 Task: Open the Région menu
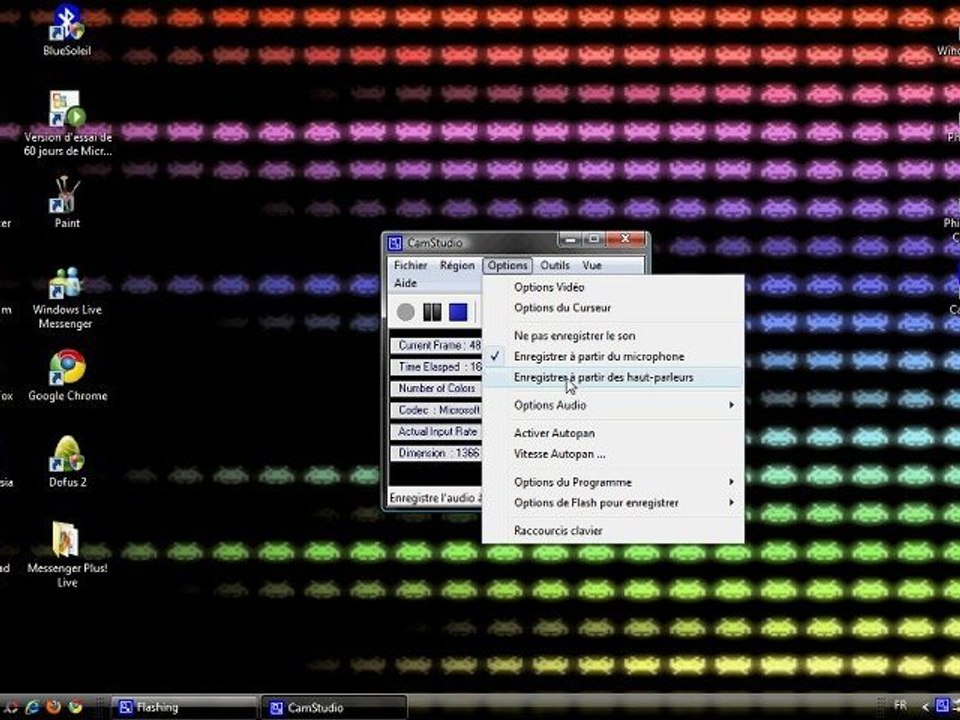click(457, 265)
